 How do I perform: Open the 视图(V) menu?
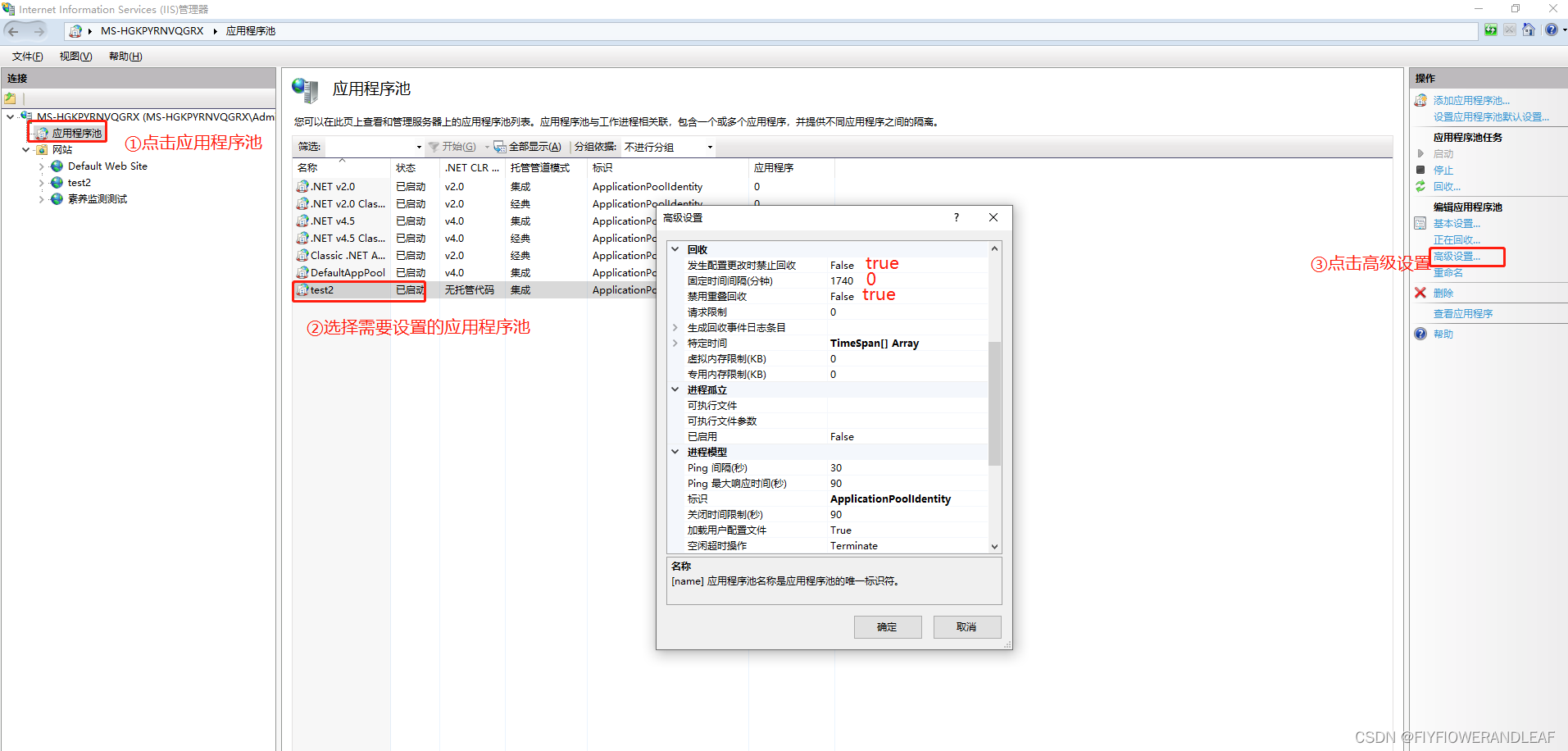coord(75,57)
